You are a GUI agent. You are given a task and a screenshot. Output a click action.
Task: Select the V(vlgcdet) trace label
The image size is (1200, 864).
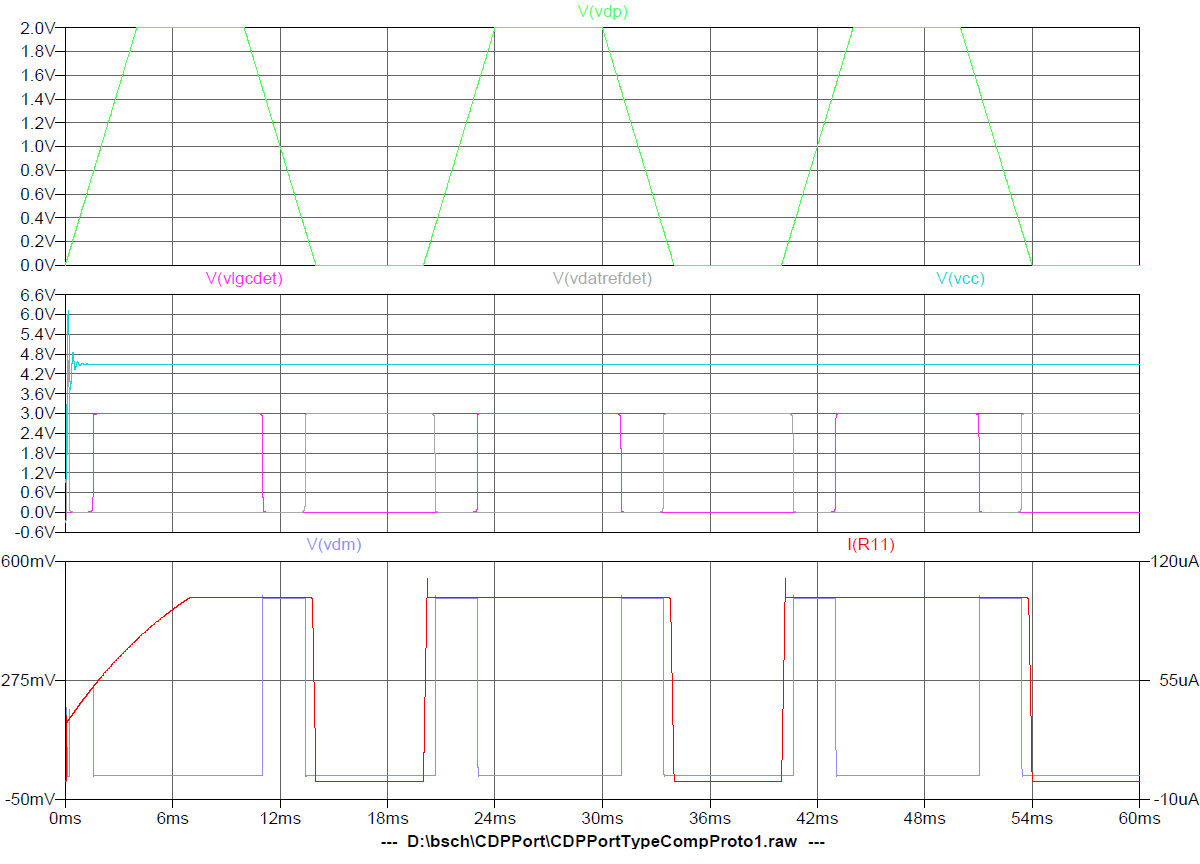[x=244, y=279]
